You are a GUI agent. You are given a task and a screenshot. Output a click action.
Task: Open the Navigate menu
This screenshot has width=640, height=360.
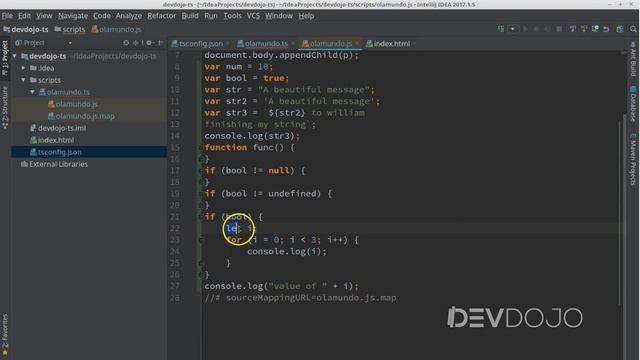point(73,16)
